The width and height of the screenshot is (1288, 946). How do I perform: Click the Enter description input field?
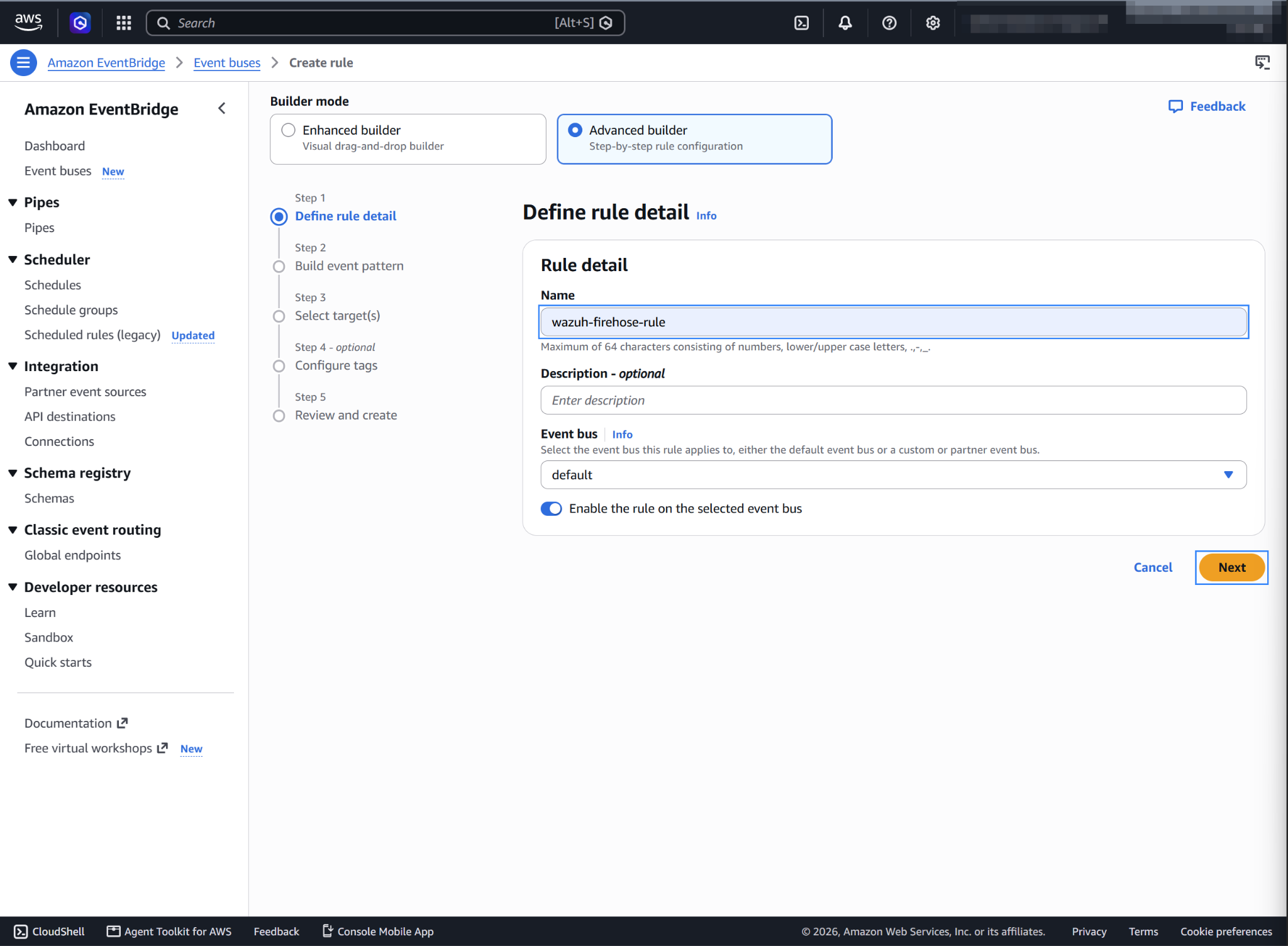pos(893,400)
